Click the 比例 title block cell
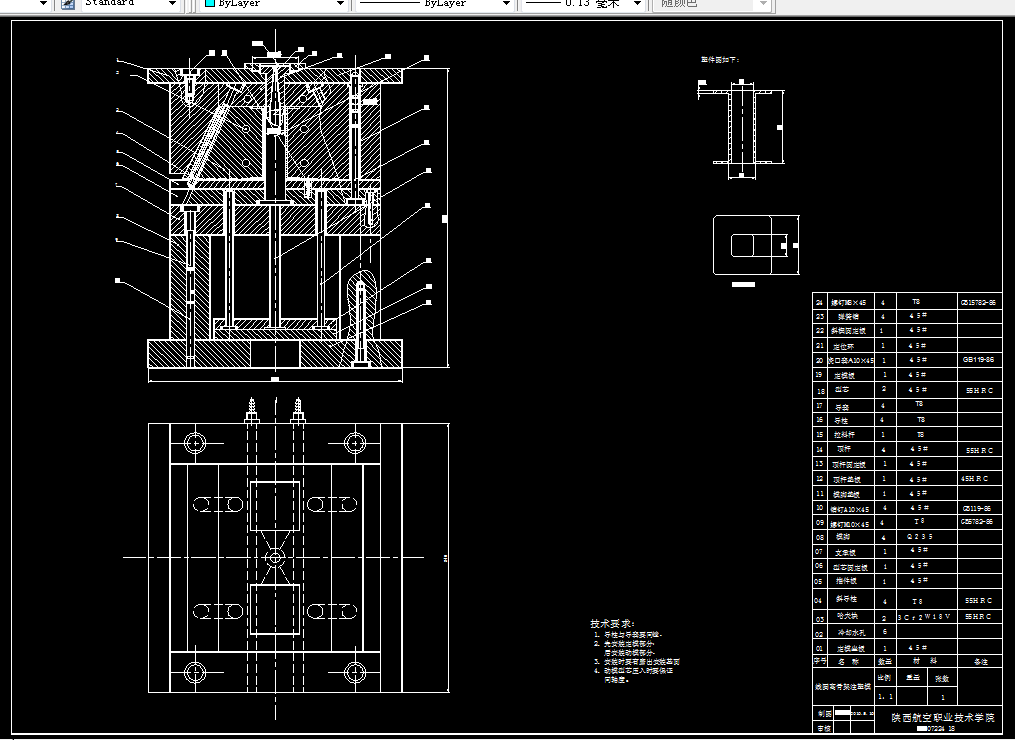Viewport: 1015px width, 740px height. pos(884,678)
